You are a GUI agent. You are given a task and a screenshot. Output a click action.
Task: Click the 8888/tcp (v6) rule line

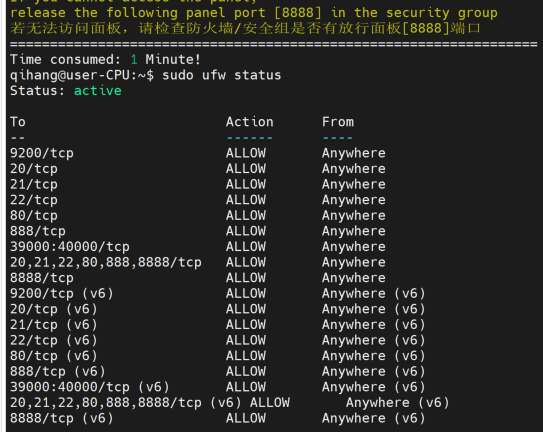point(217,418)
